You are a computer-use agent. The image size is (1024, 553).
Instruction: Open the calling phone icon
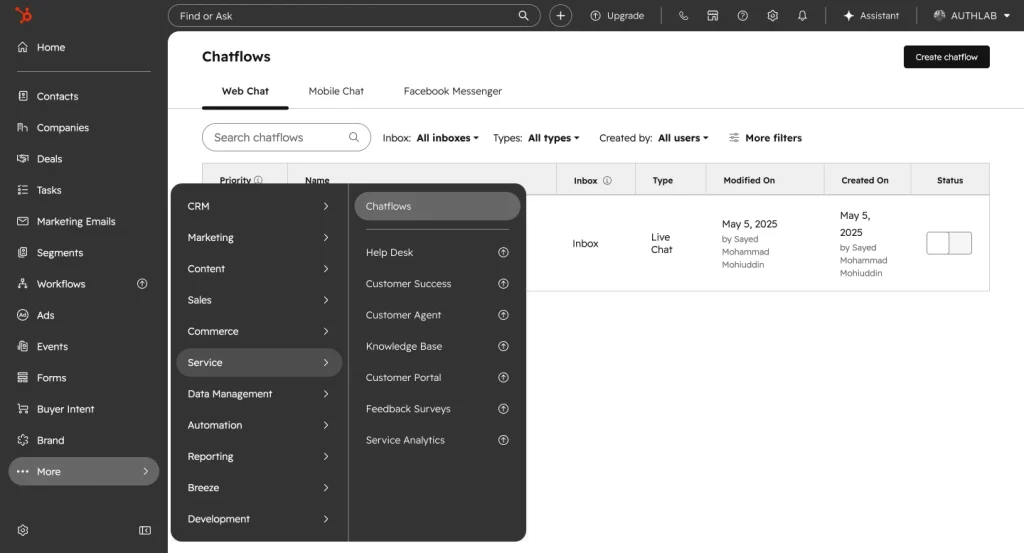click(683, 16)
